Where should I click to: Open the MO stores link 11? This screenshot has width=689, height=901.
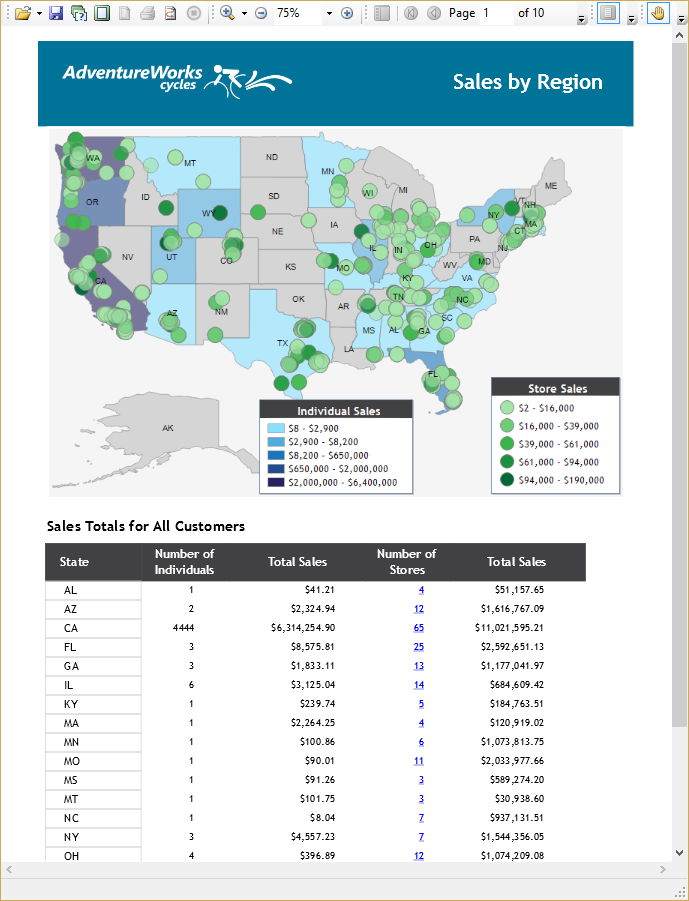point(418,761)
